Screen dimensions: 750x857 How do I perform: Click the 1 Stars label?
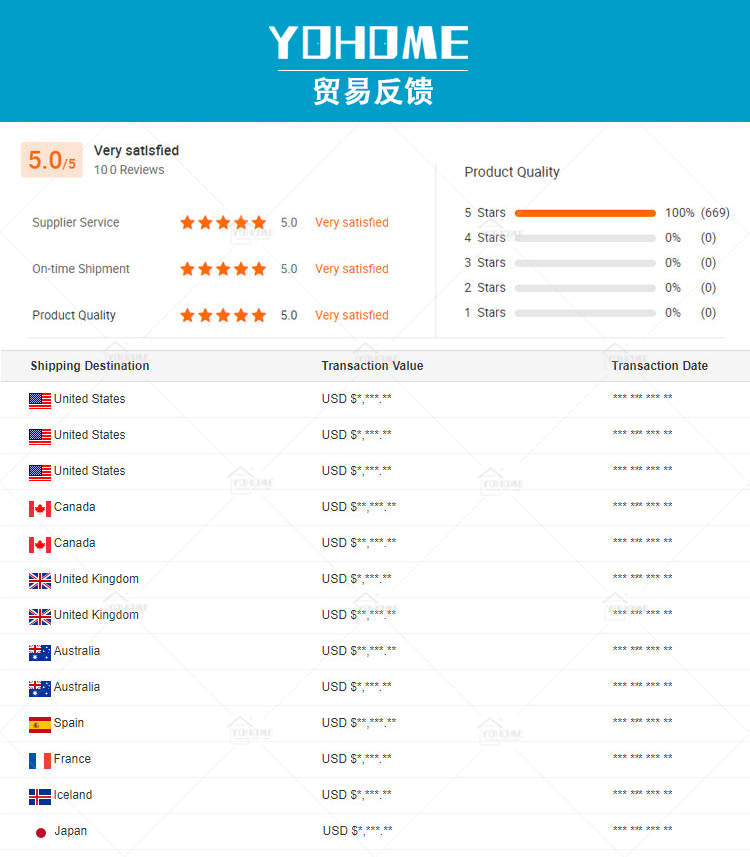click(x=485, y=313)
